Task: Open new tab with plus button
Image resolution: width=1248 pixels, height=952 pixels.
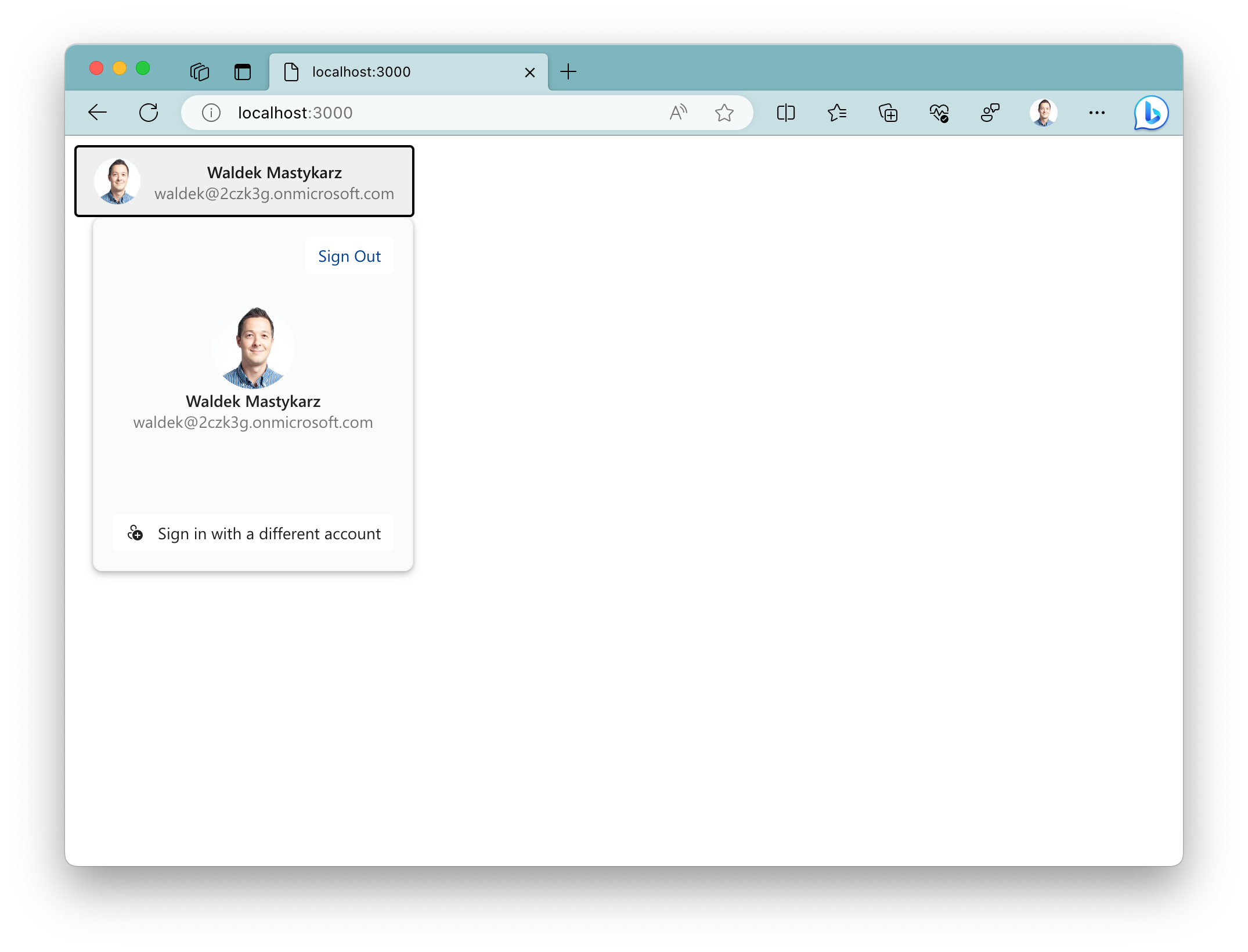Action: click(567, 71)
